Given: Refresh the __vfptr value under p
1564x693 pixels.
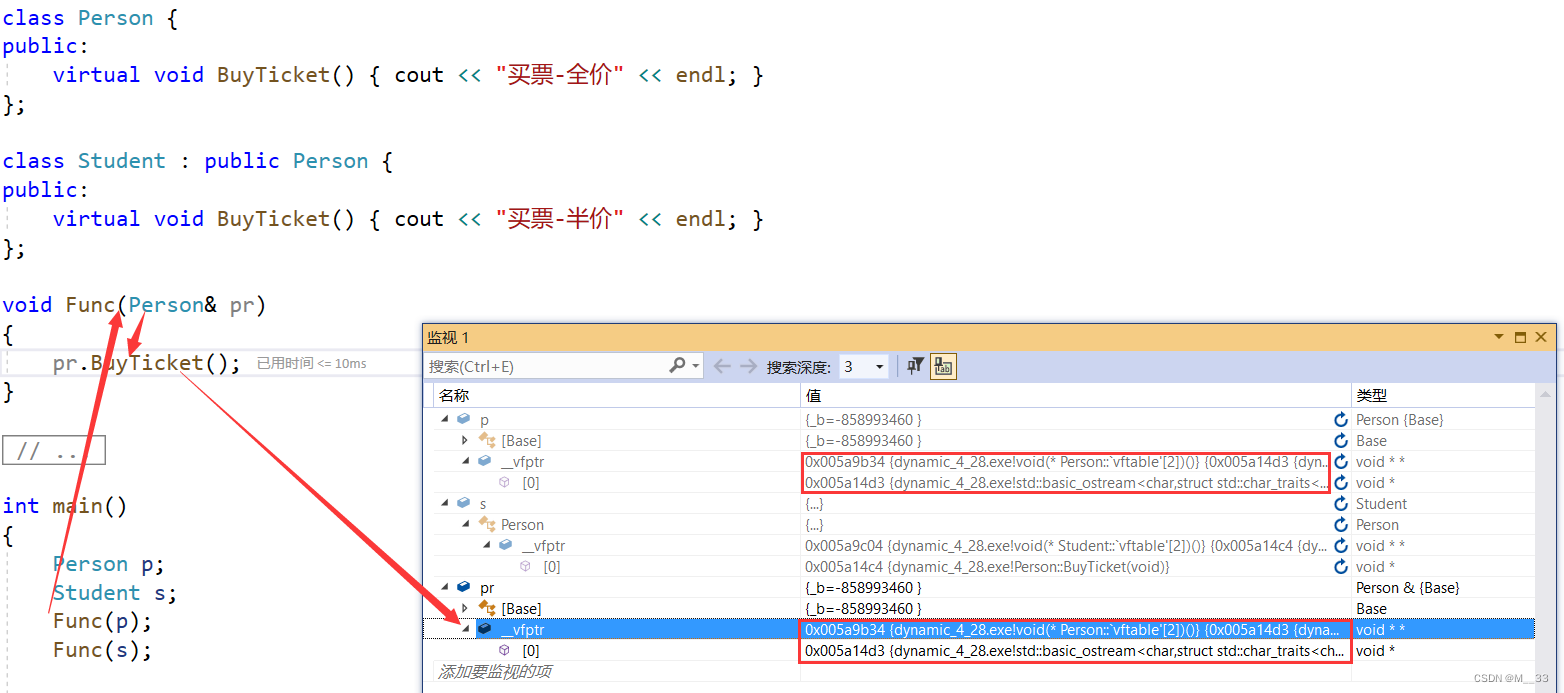Looking at the screenshot, I should click(x=1341, y=461).
